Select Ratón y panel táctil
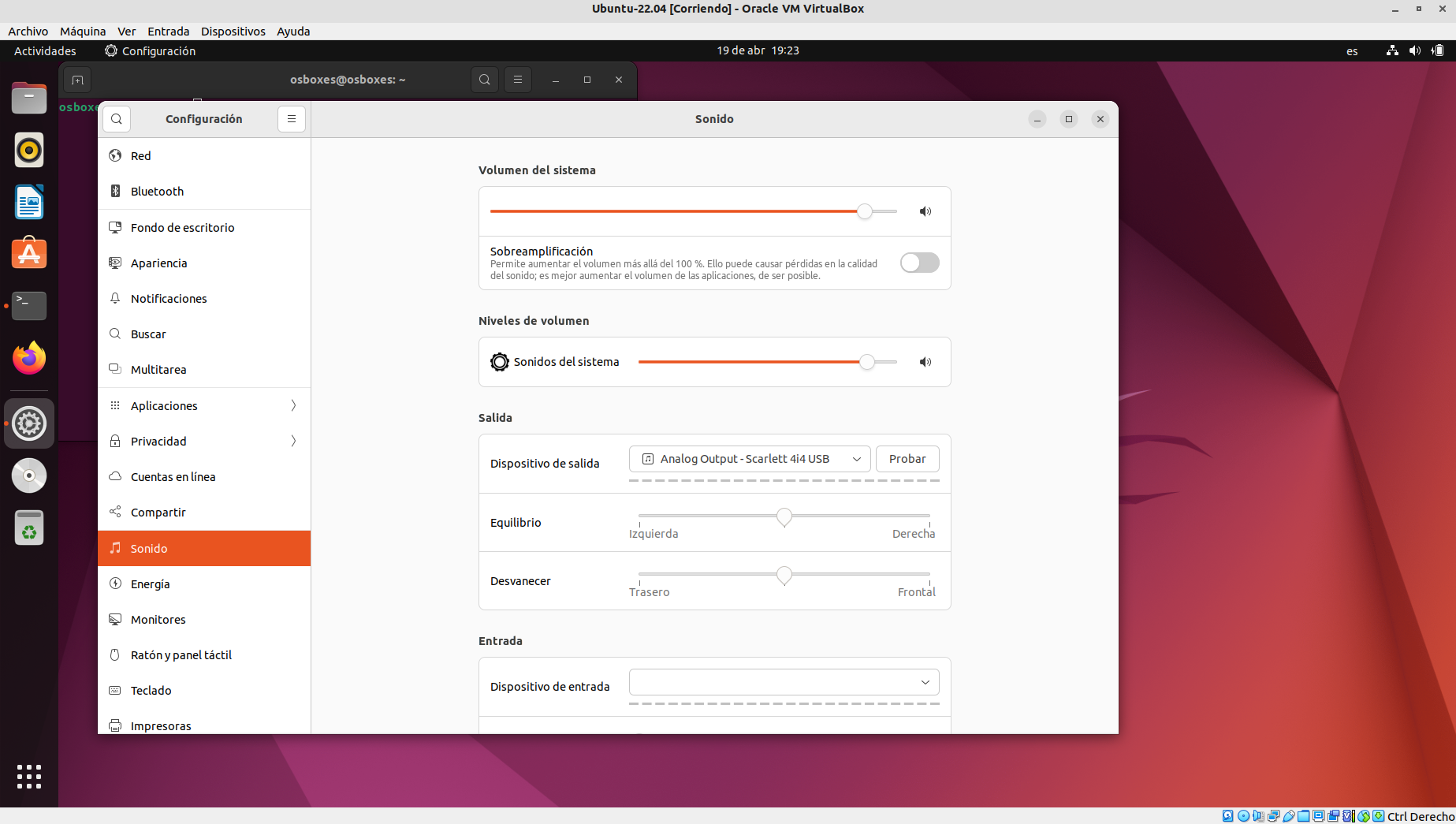 coord(204,655)
